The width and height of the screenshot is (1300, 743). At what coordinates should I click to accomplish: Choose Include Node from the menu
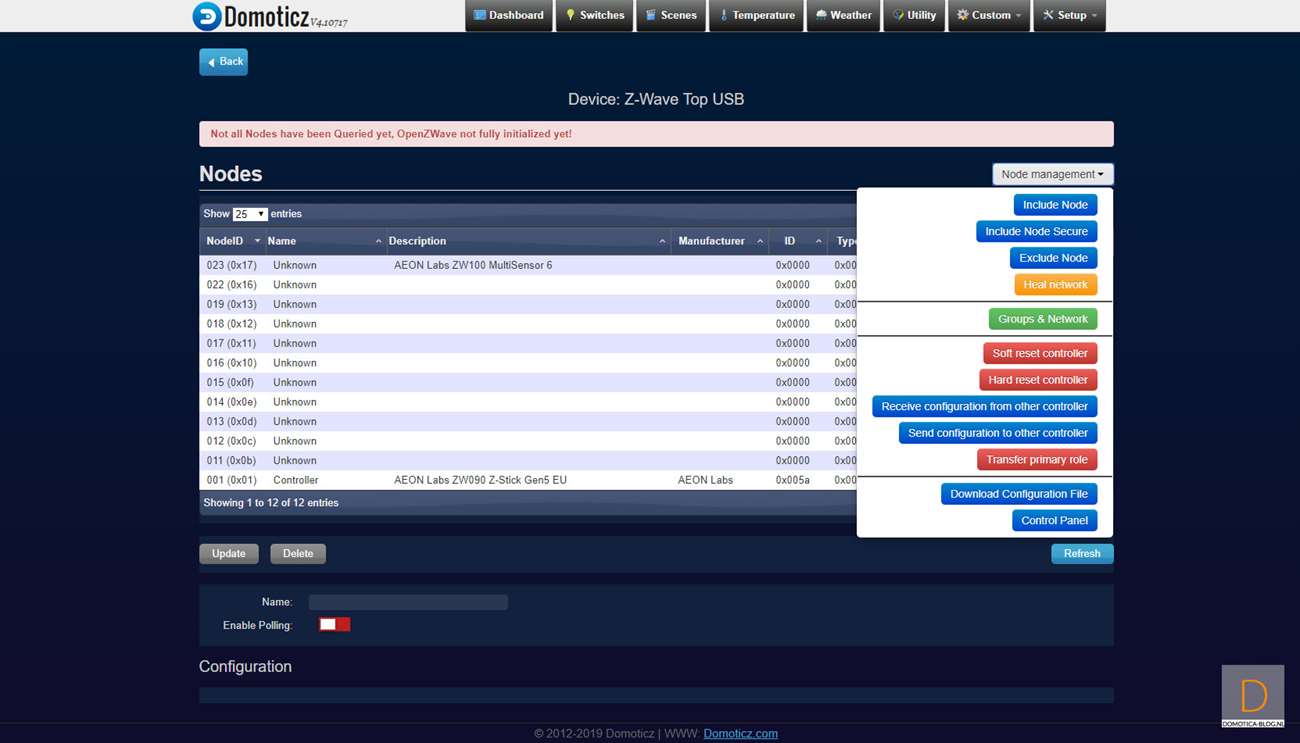point(1055,205)
